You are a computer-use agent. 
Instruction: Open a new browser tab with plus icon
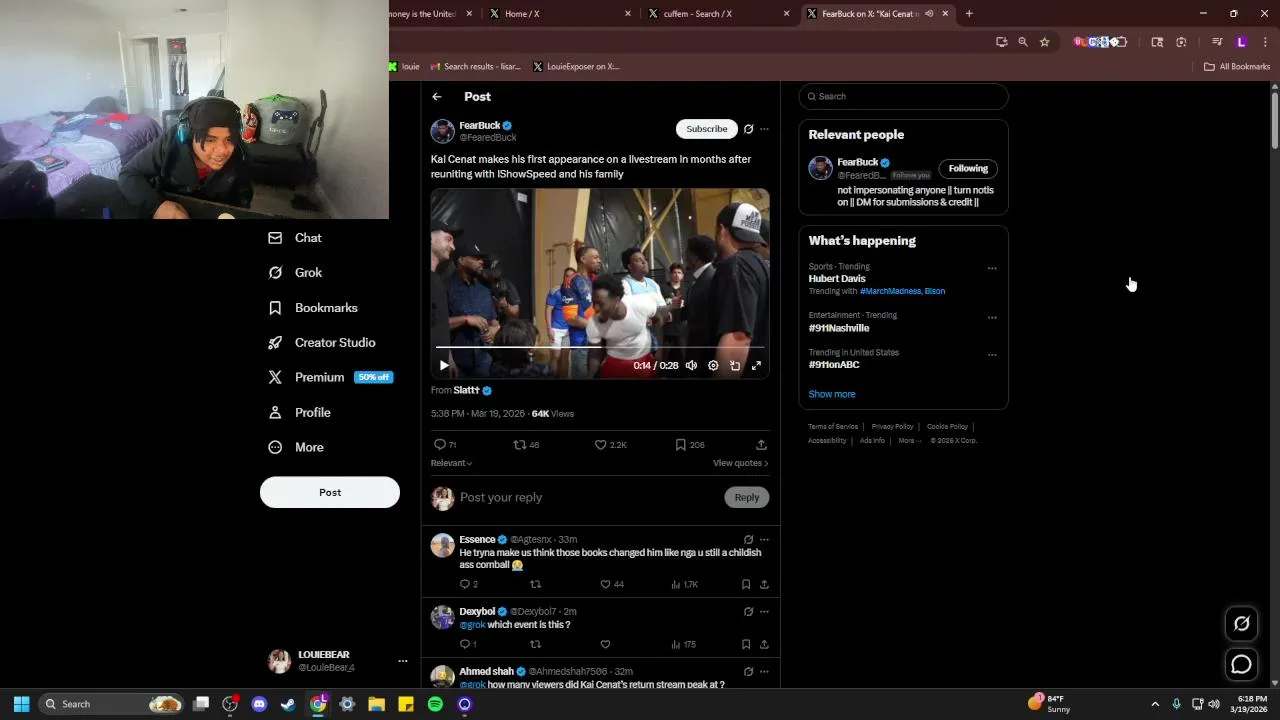[969, 14]
